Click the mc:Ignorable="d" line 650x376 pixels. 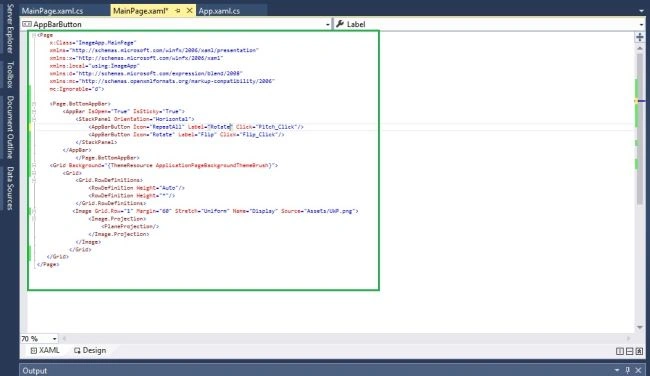click(77, 89)
